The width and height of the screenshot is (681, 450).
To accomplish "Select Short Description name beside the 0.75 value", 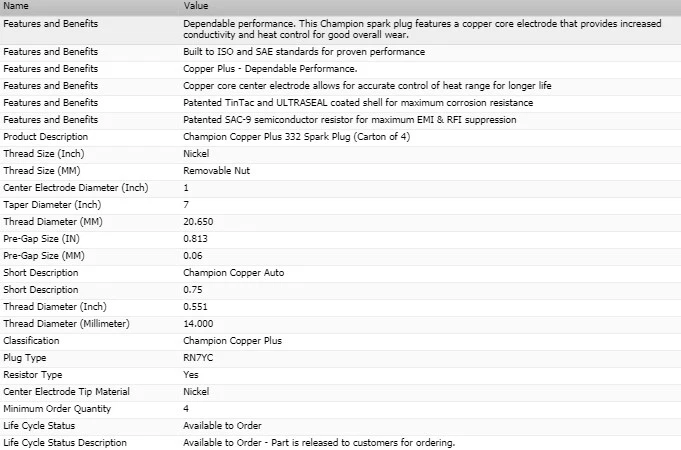I will [41, 290].
